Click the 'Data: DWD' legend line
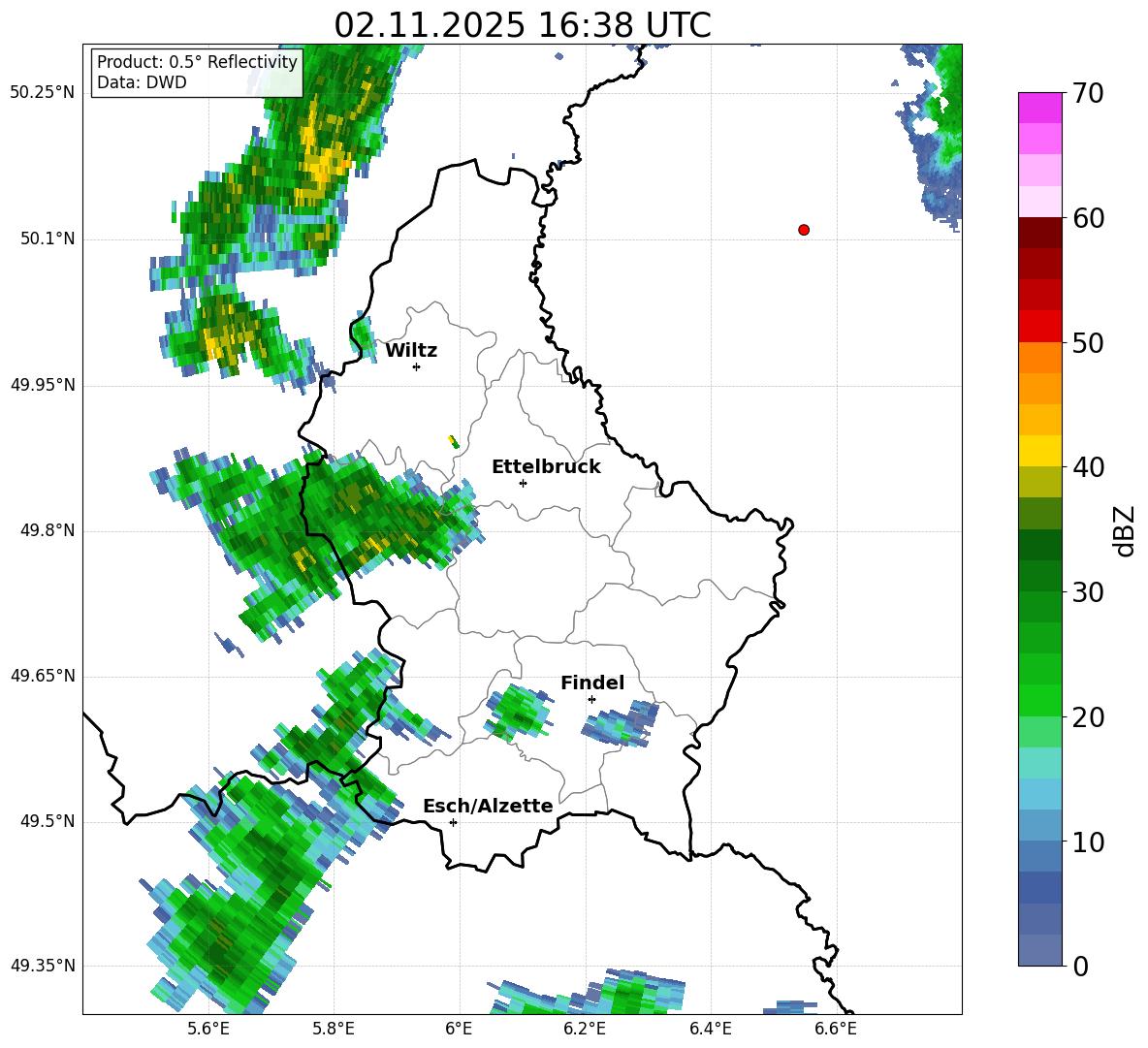This screenshot has width=1148, height=1048. click(x=142, y=82)
